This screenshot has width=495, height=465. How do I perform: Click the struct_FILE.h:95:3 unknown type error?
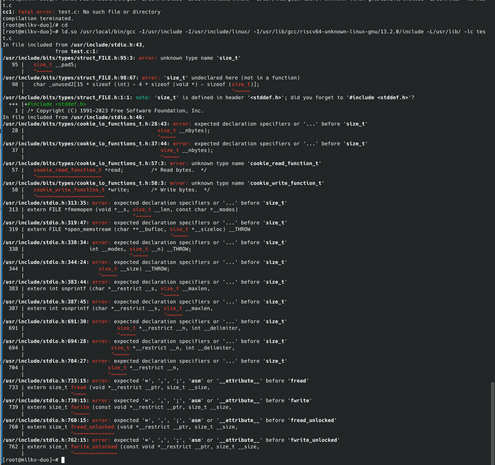[122, 58]
